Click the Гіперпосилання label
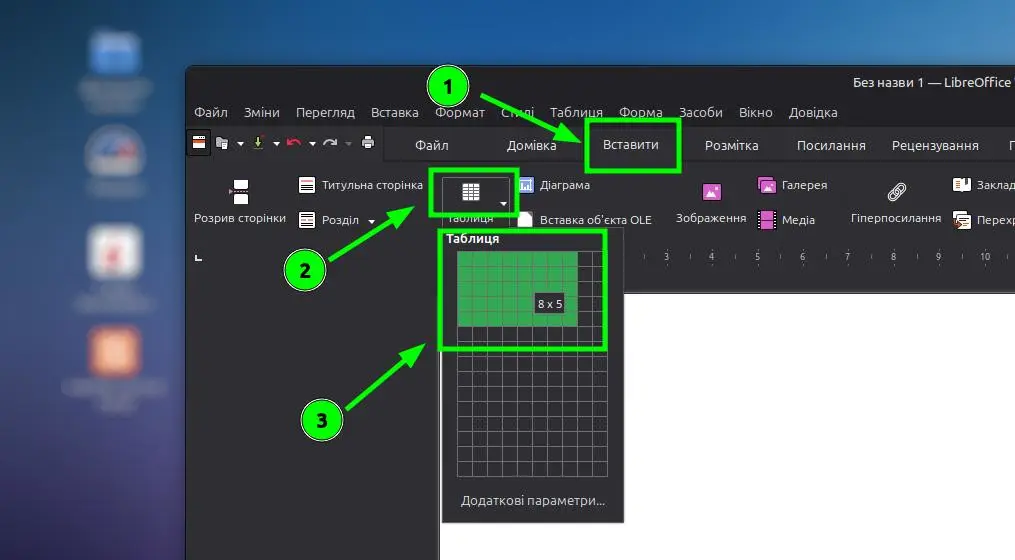This screenshot has height=560, width=1015. tap(896, 218)
